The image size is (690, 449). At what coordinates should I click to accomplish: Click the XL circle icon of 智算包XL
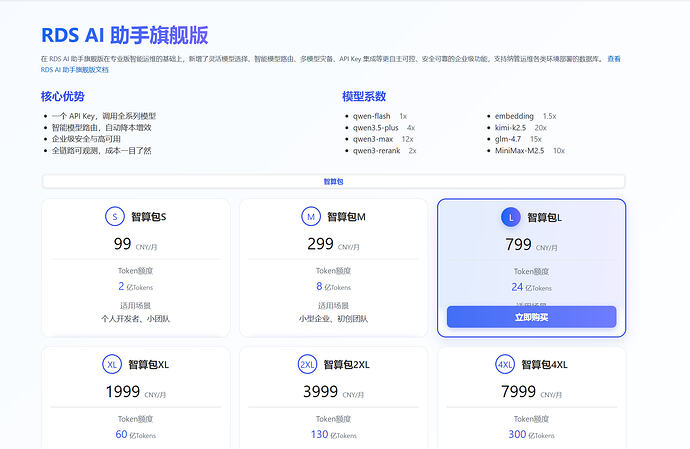coord(112,364)
